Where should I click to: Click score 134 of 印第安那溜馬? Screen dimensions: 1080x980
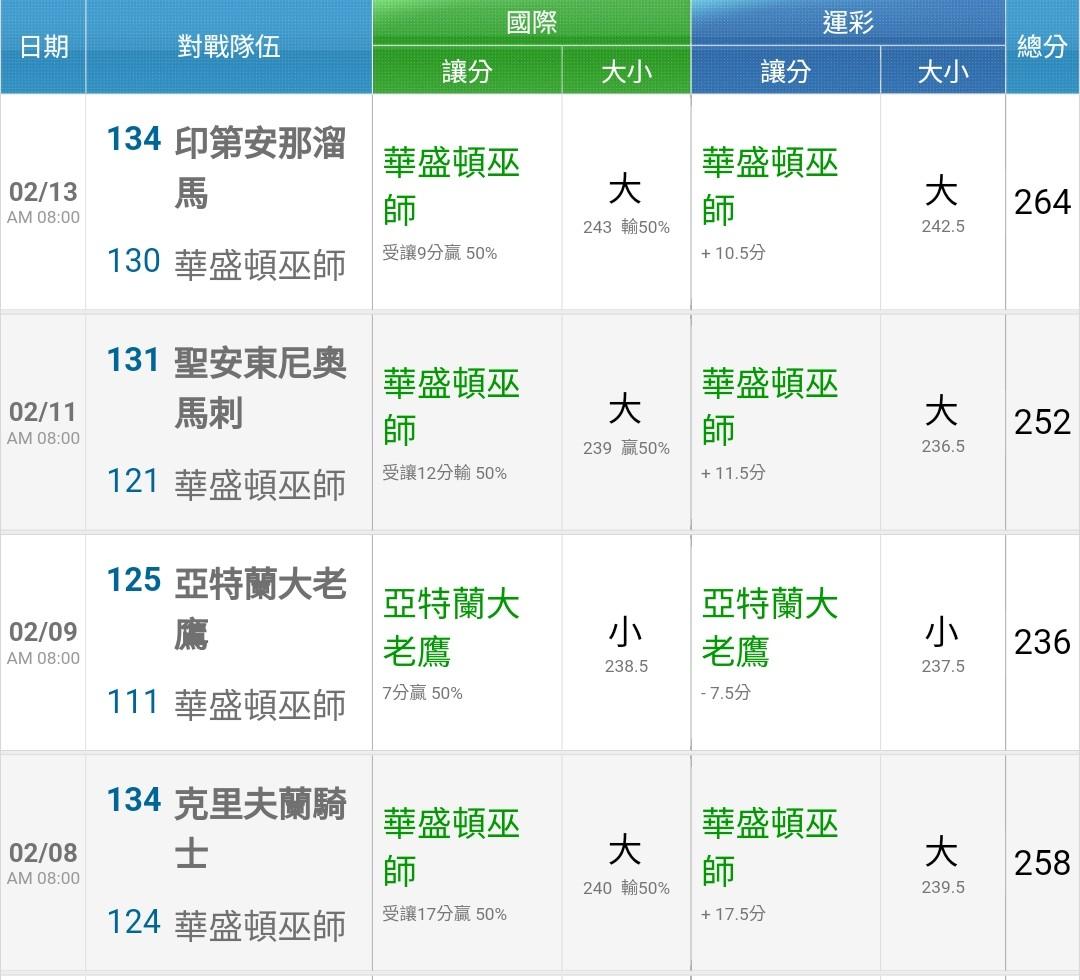point(134,139)
